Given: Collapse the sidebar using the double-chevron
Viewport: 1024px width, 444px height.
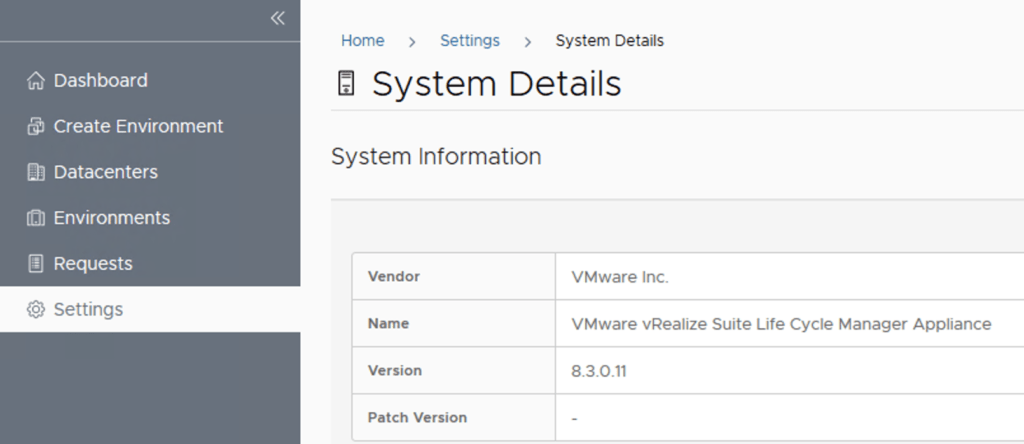Looking at the screenshot, I should (x=277, y=18).
